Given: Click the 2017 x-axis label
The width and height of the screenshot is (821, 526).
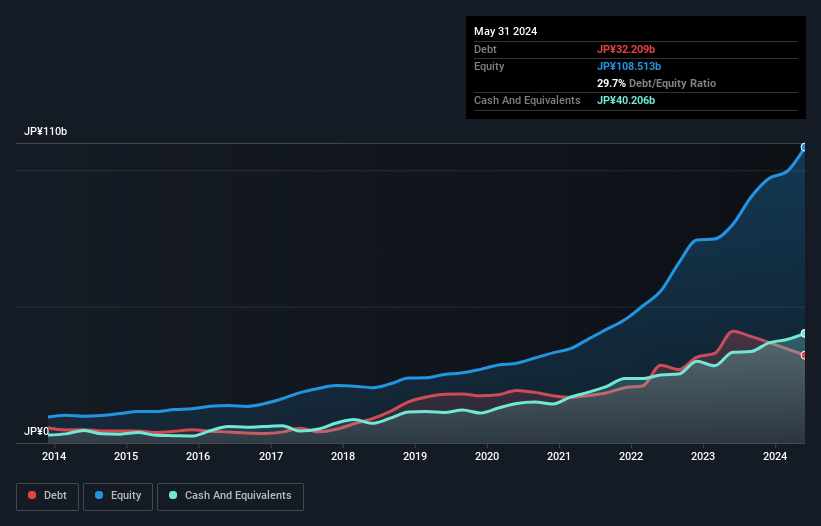Looking at the screenshot, I should click(271, 456).
